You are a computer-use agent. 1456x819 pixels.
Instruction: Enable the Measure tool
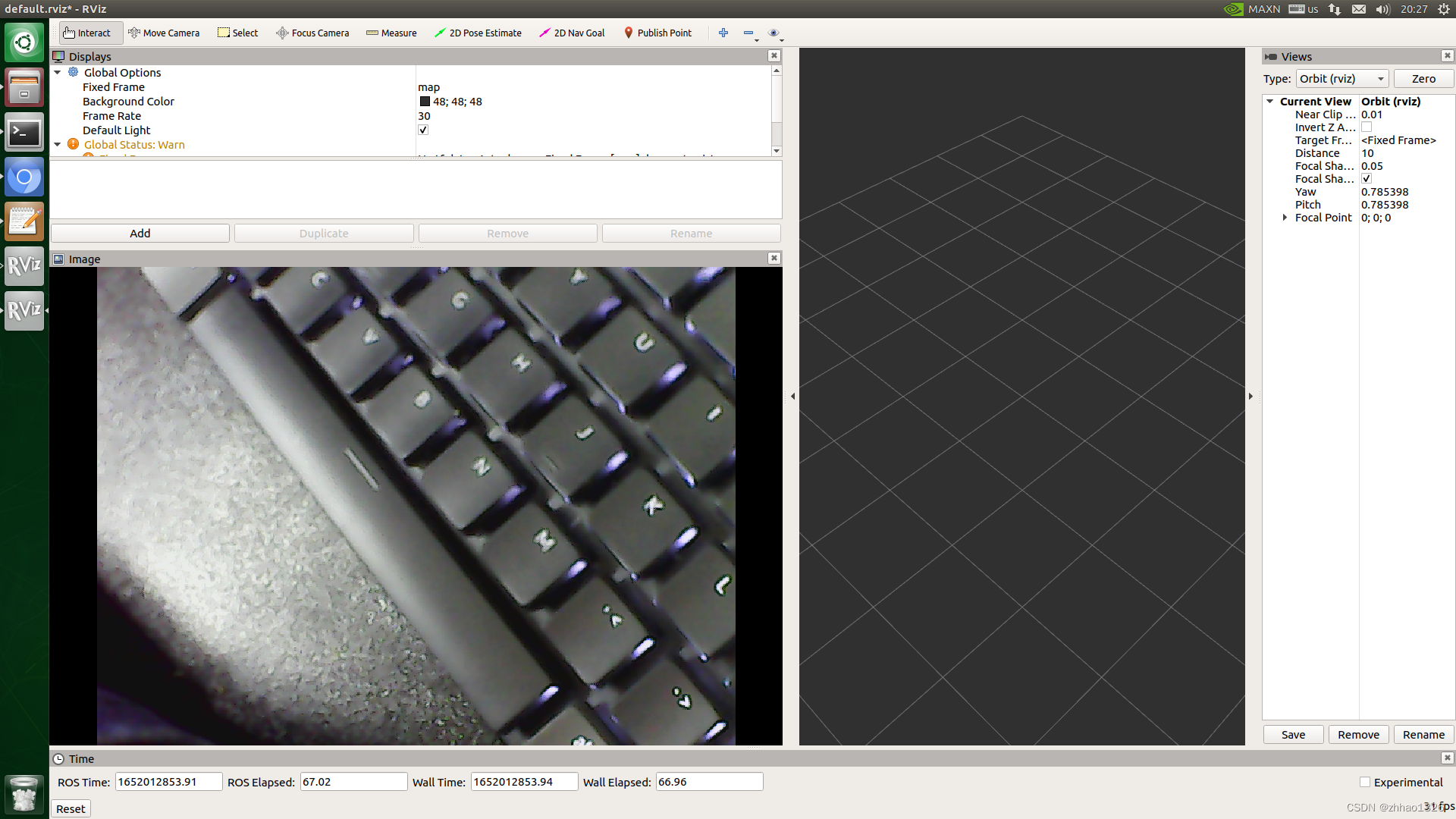[391, 33]
